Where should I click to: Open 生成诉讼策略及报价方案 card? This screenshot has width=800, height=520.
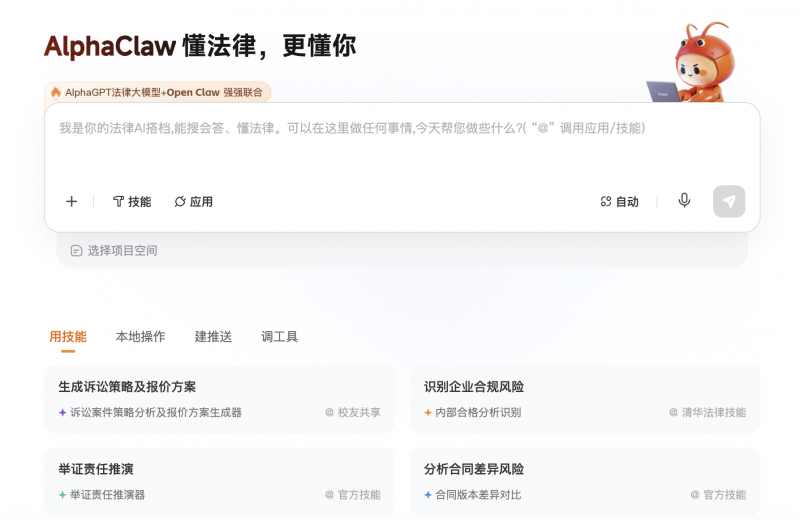pyautogui.click(x=219, y=399)
